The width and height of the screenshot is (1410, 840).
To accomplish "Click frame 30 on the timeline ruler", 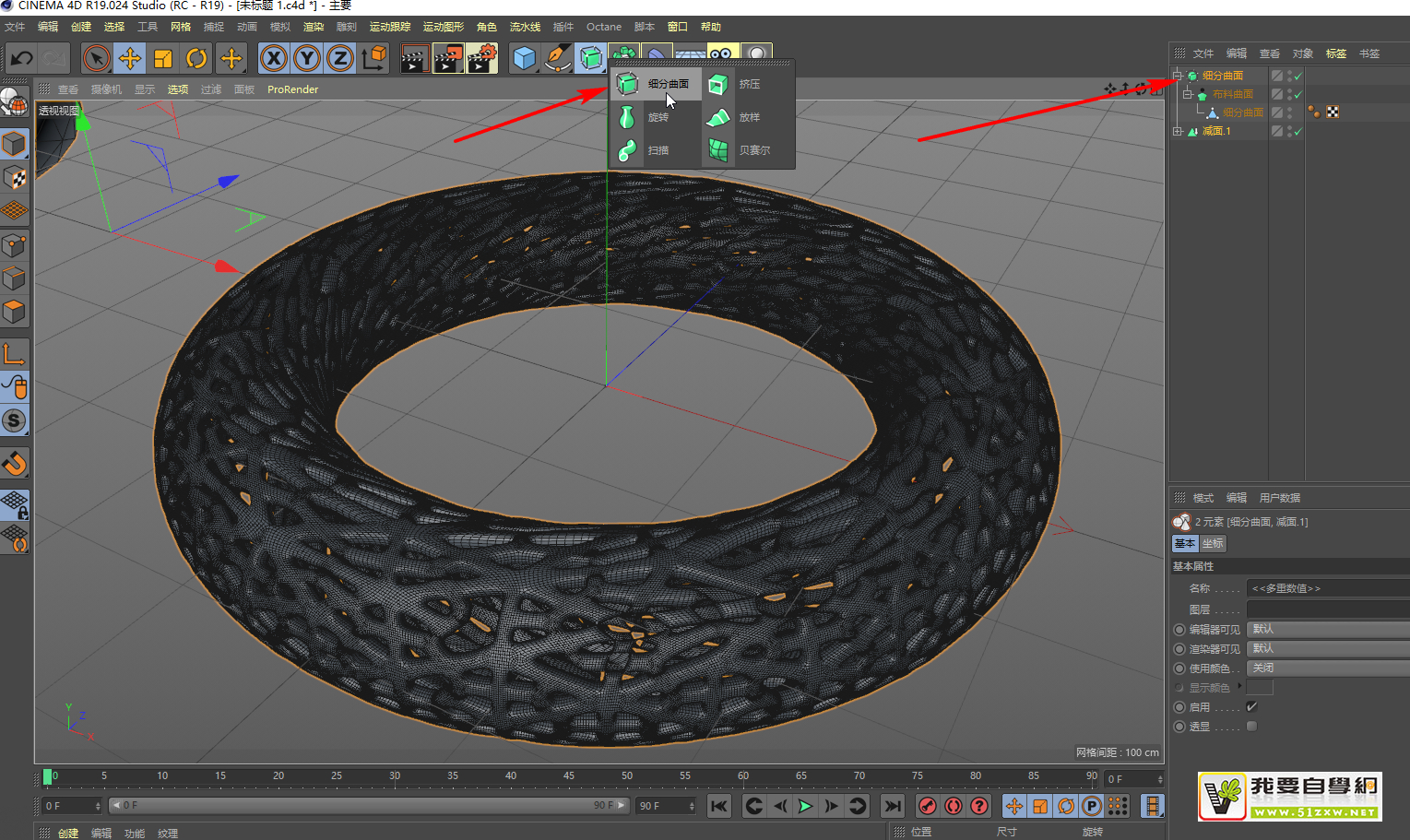I will pyautogui.click(x=395, y=776).
